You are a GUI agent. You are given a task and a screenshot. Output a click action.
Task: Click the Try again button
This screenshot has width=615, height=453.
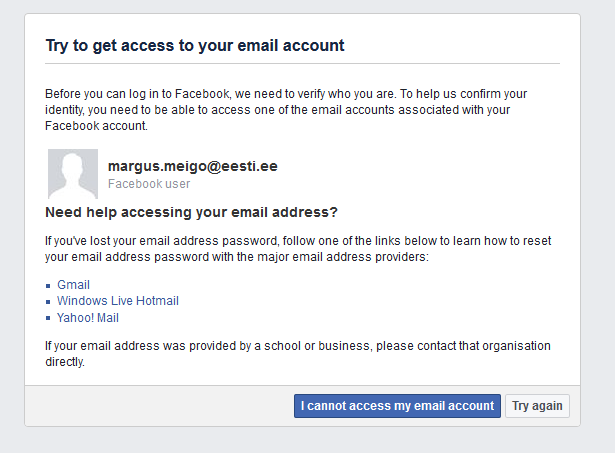537,406
